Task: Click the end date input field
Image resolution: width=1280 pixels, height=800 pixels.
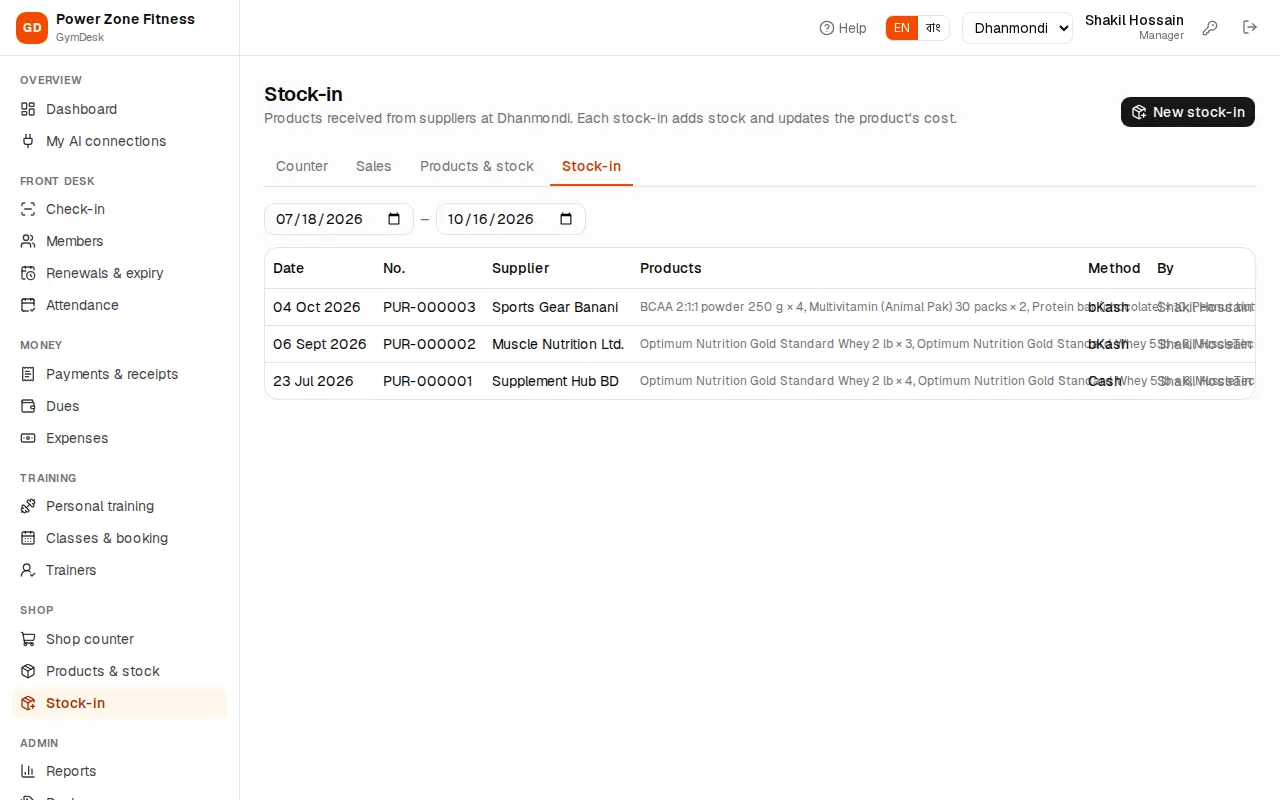Action: click(x=511, y=219)
